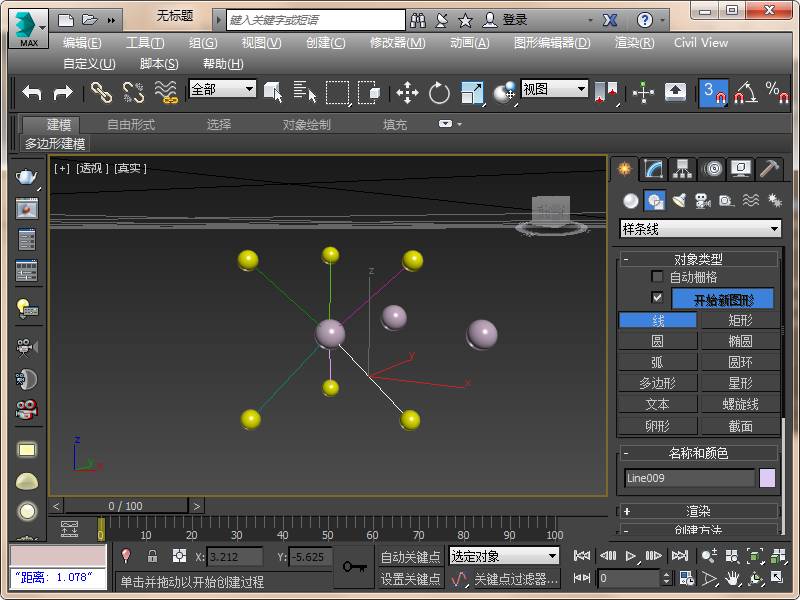Screen dimensions: 800x600
Task: Open the 样条线 category dropdown
Action: pos(700,229)
